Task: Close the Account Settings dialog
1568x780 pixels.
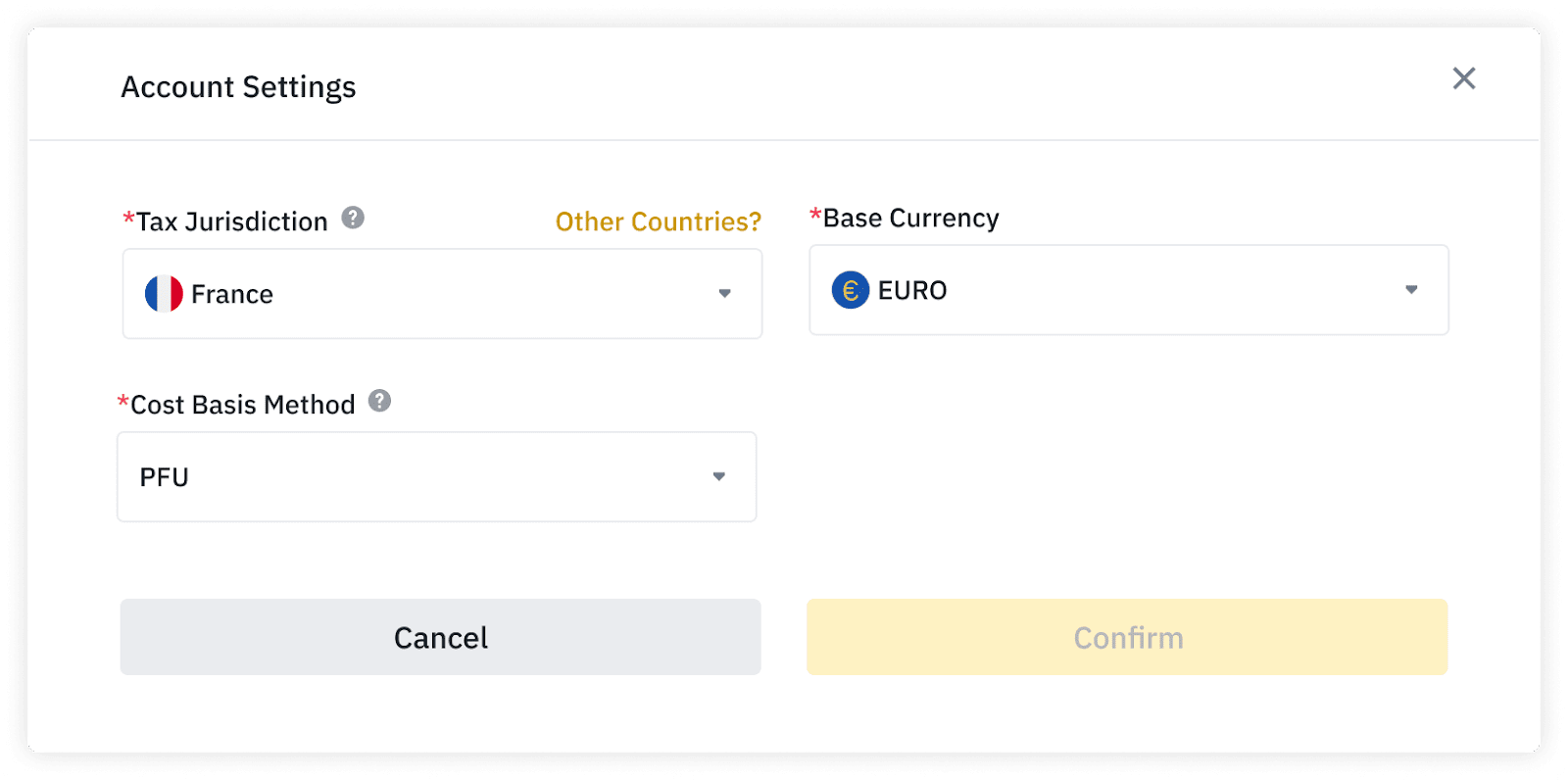Action: click(1464, 78)
